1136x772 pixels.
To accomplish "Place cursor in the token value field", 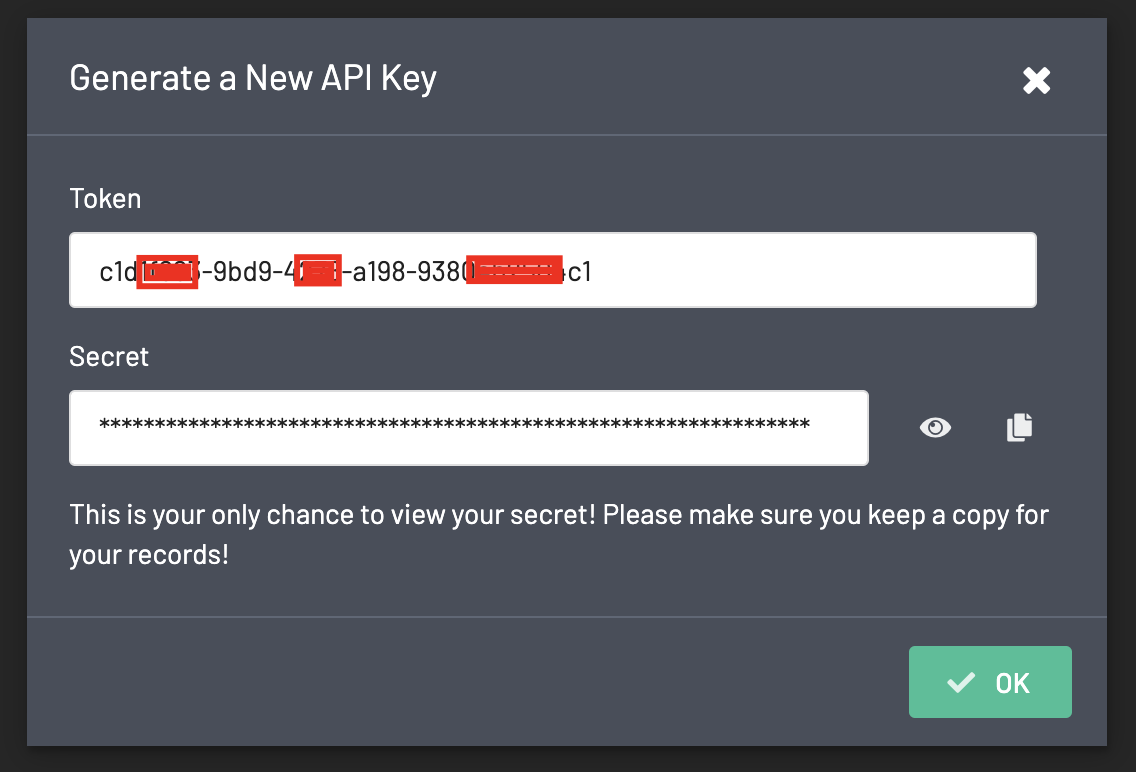I will pyautogui.click(x=553, y=269).
